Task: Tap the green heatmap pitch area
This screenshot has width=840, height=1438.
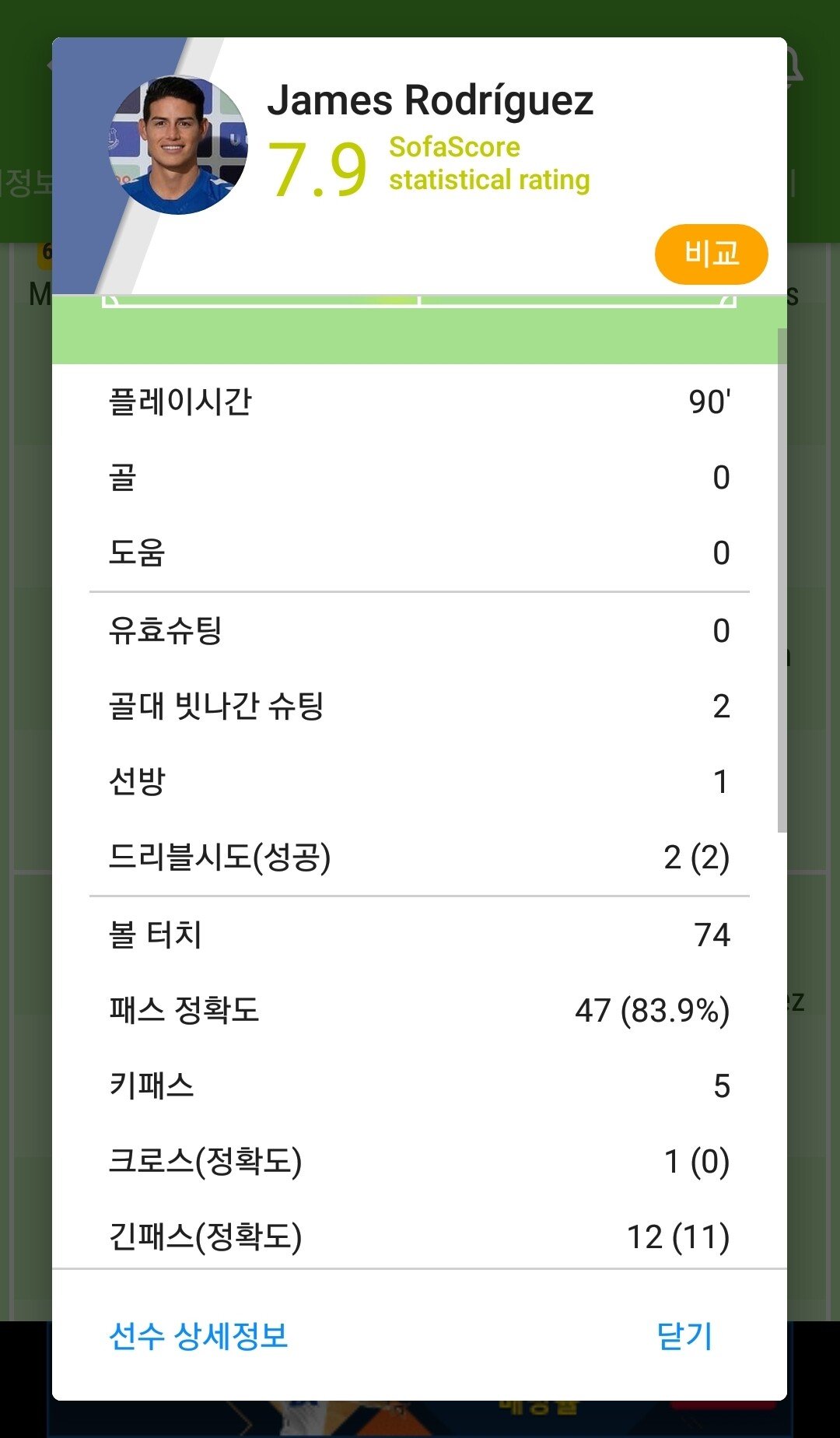Action: (x=418, y=331)
